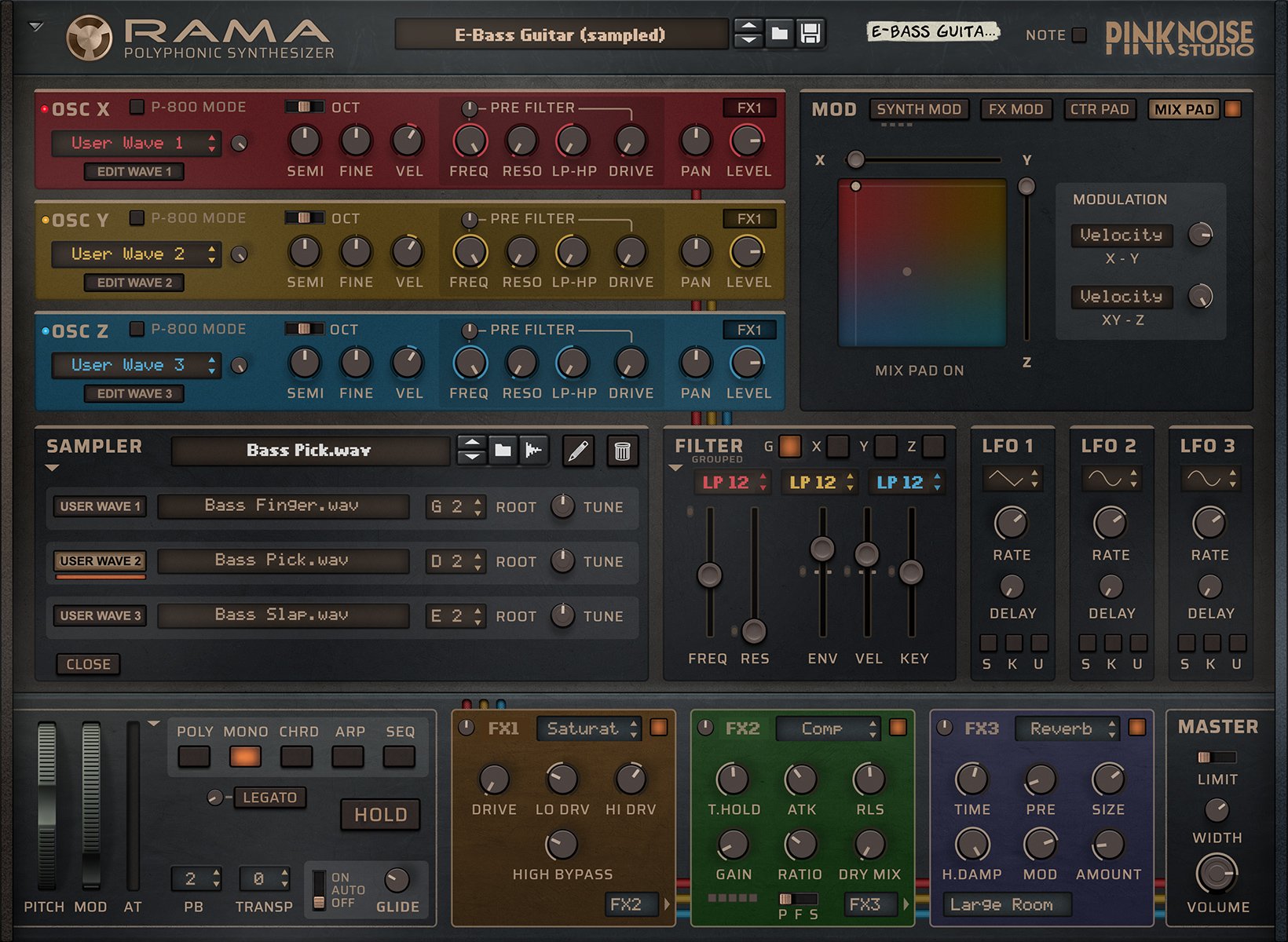Image resolution: width=1288 pixels, height=942 pixels.
Task: Open the waveform import icon in the Sampler
Action: point(534,451)
